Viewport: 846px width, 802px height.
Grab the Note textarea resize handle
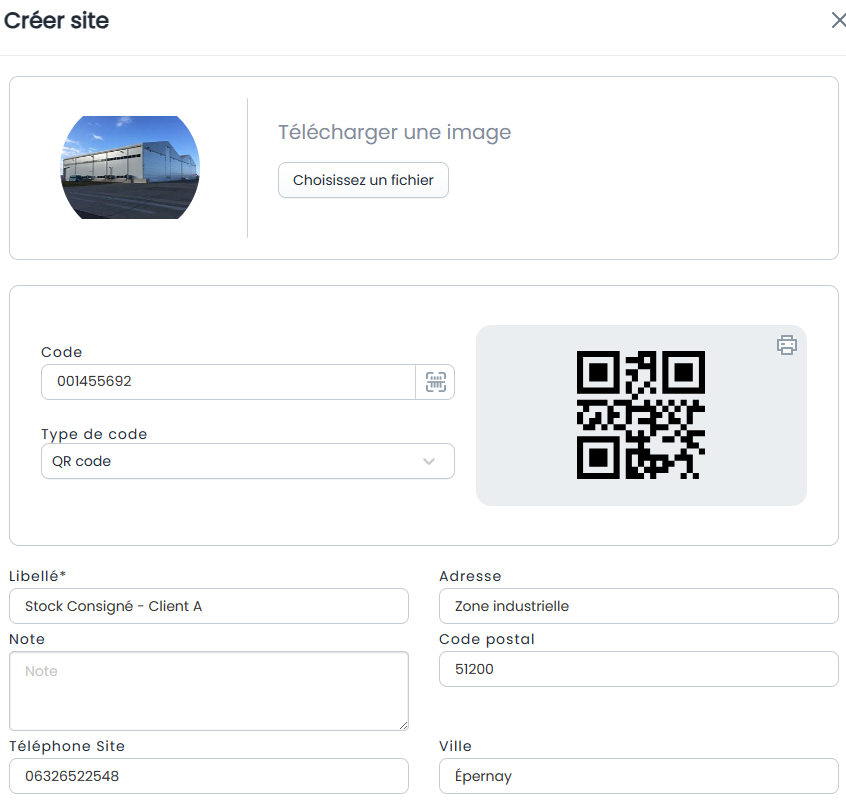click(404, 726)
